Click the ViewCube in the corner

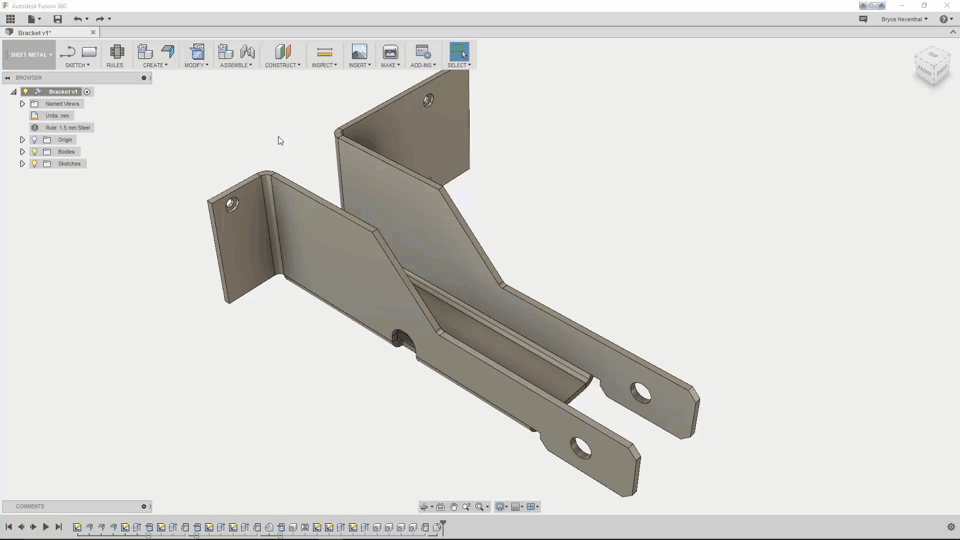click(x=932, y=67)
